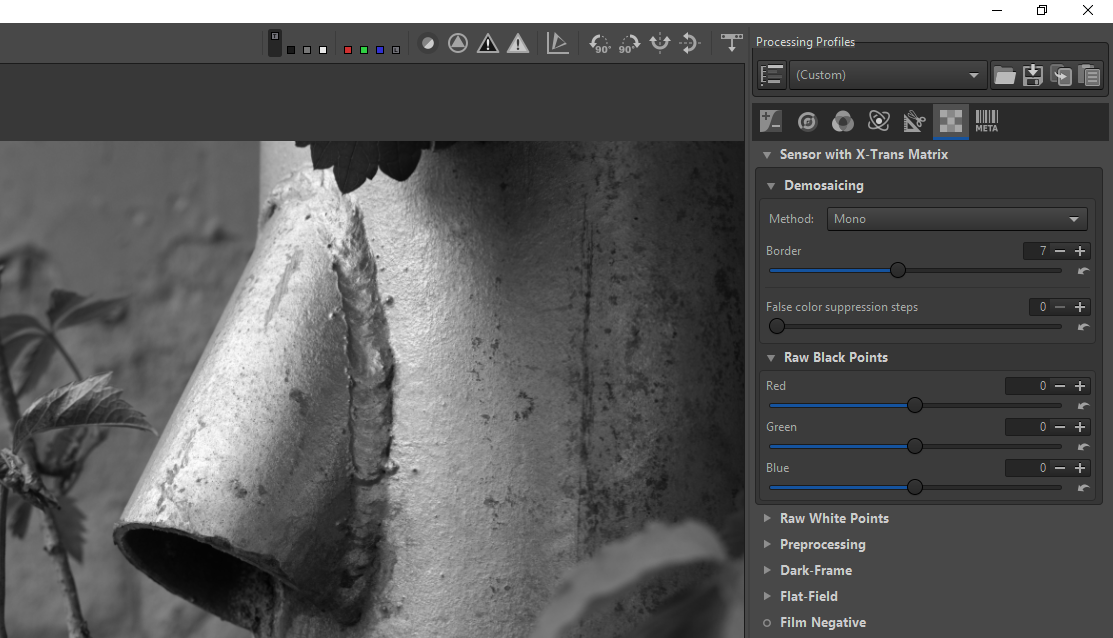Click the Green black point slider
The height and width of the screenshot is (638, 1113).
[x=914, y=446]
